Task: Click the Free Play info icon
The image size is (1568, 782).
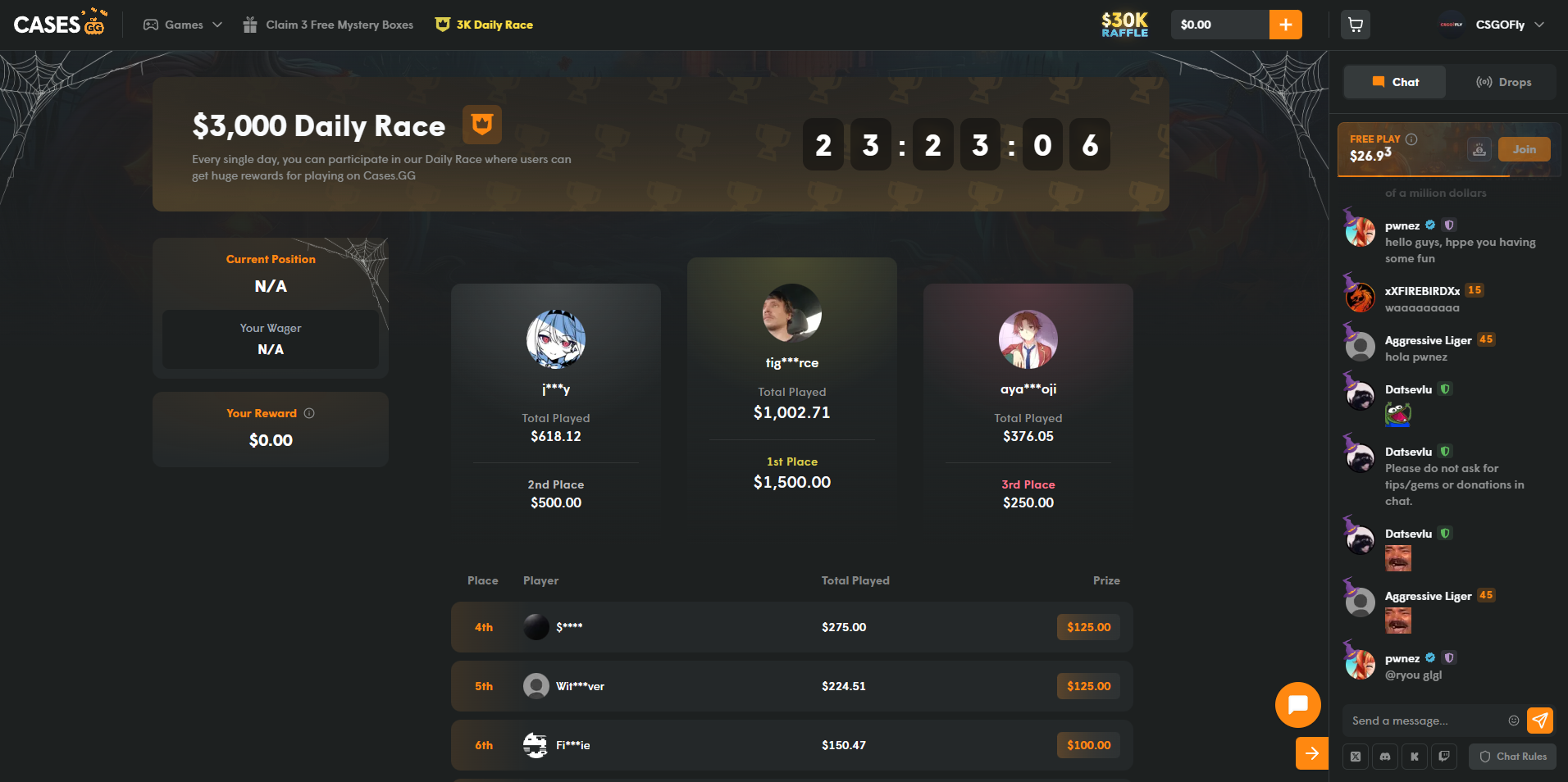Action: [1411, 139]
